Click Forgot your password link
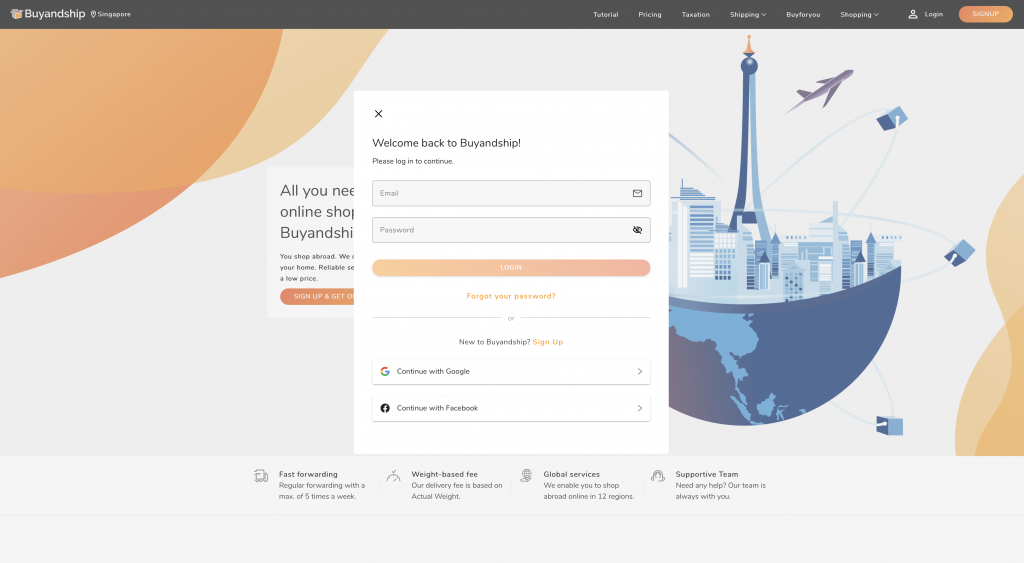 (511, 296)
